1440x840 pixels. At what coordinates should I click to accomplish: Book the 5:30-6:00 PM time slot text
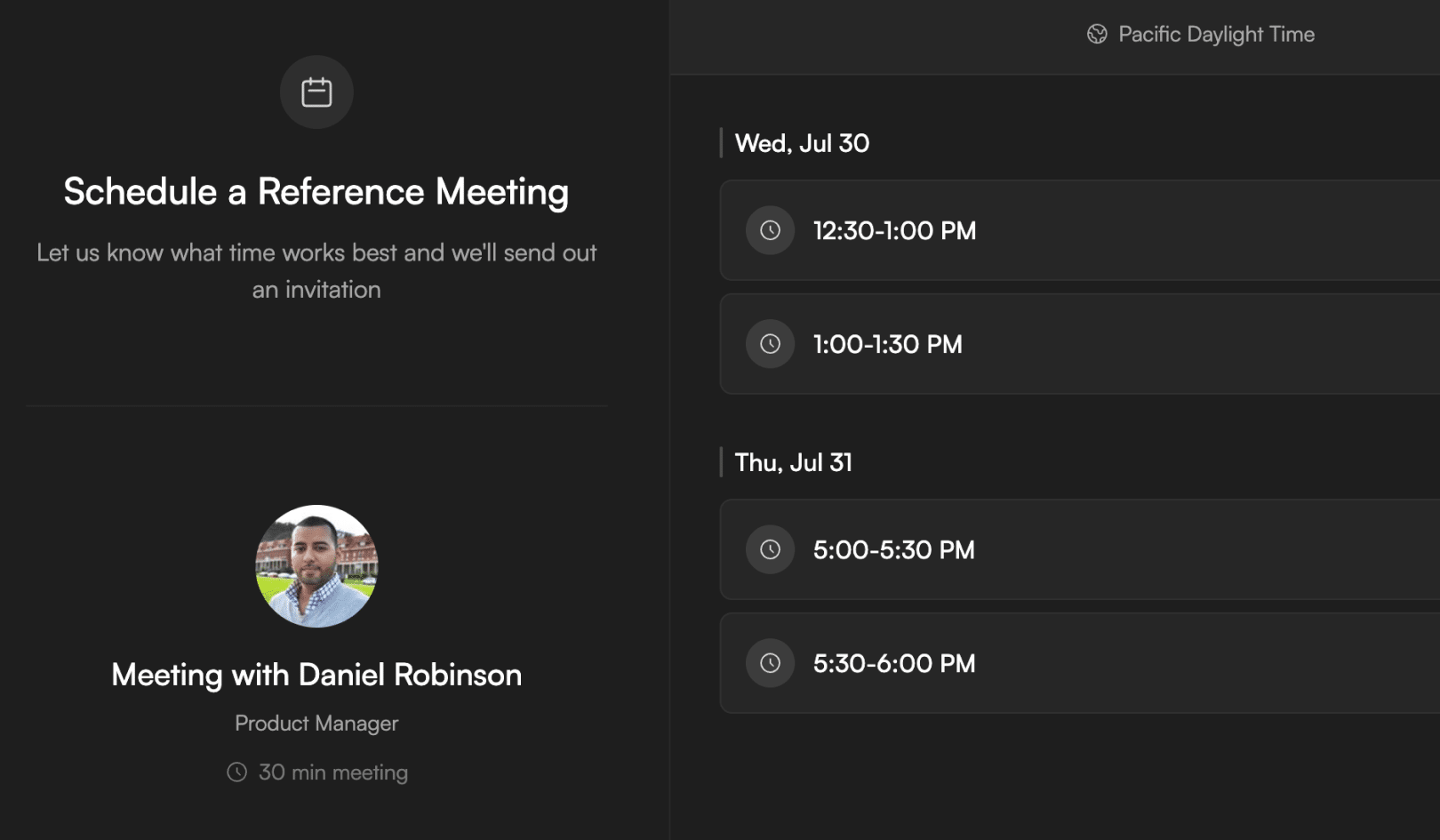coord(894,663)
